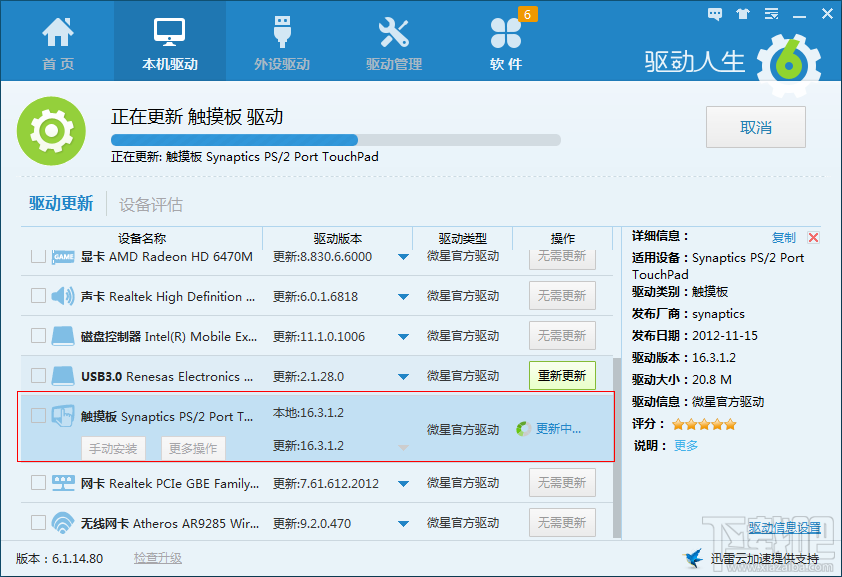The image size is (842, 577).
Task: Expand version dropdown for touchpad 16.3.1.2
Action: 403,447
